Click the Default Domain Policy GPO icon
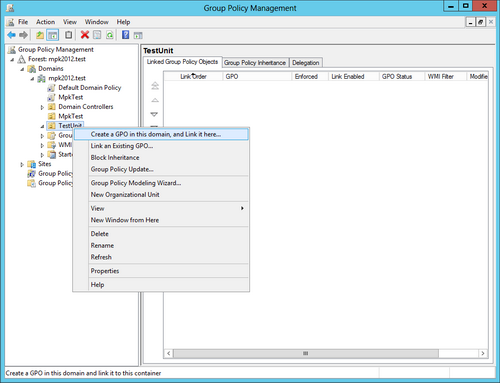 [51, 88]
